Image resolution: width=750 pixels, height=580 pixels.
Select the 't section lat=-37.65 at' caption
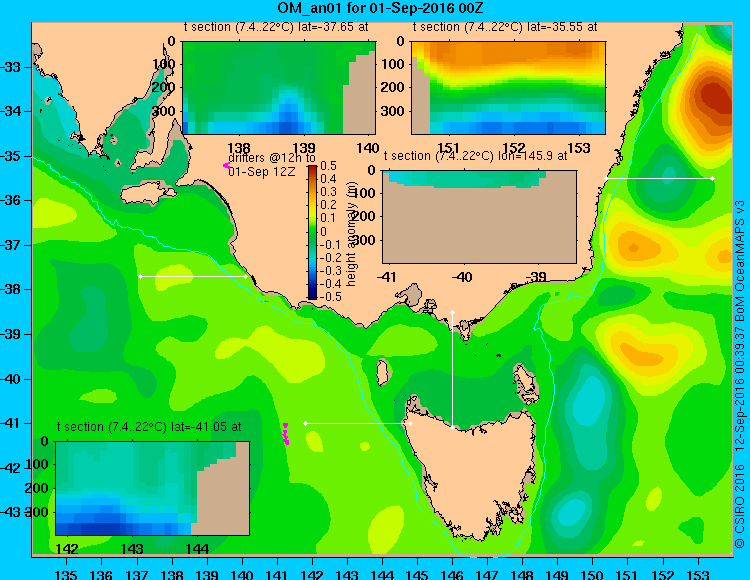(276, 27)
